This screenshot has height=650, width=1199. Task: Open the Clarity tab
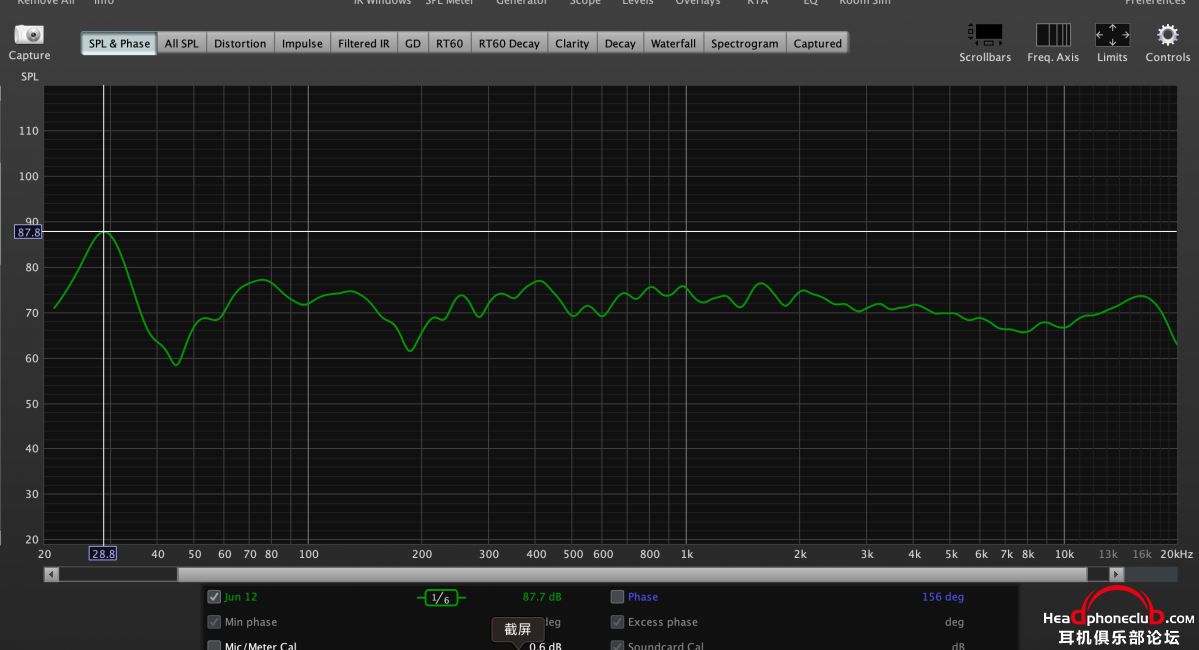572,44
